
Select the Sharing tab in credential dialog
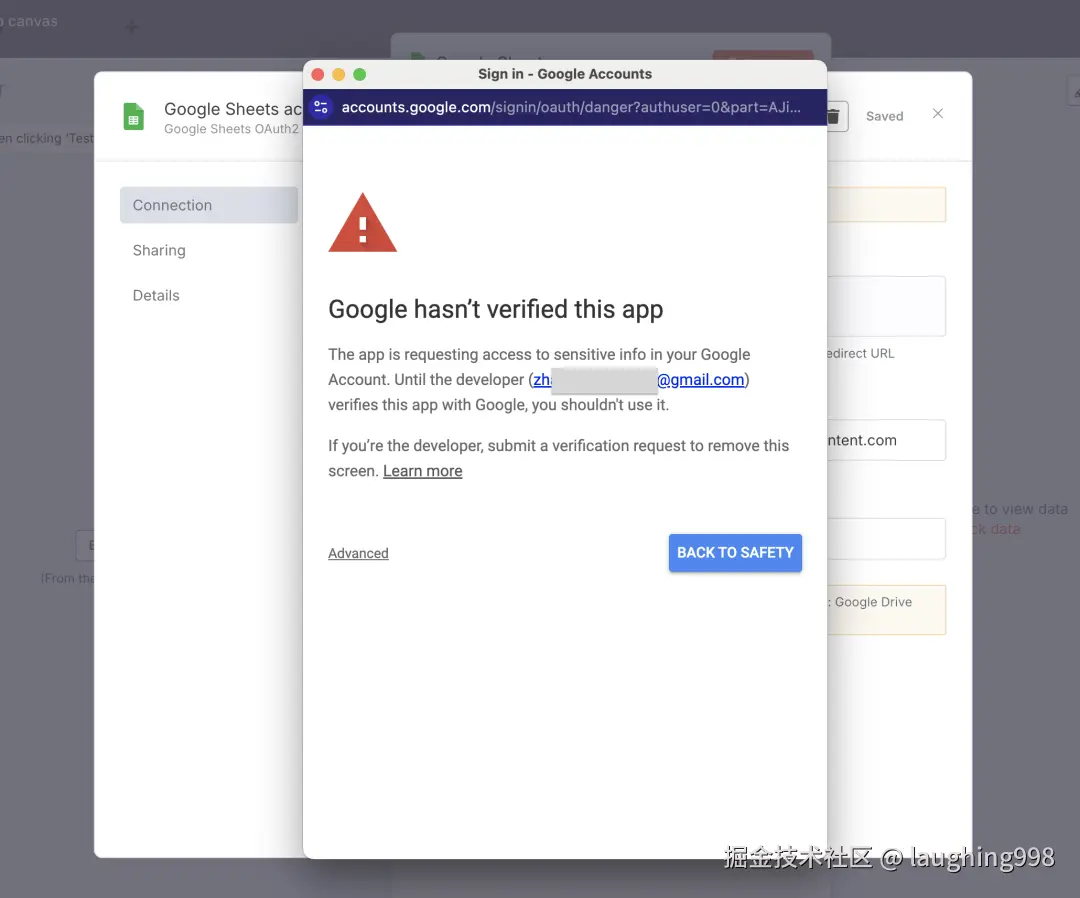point(159,250)
